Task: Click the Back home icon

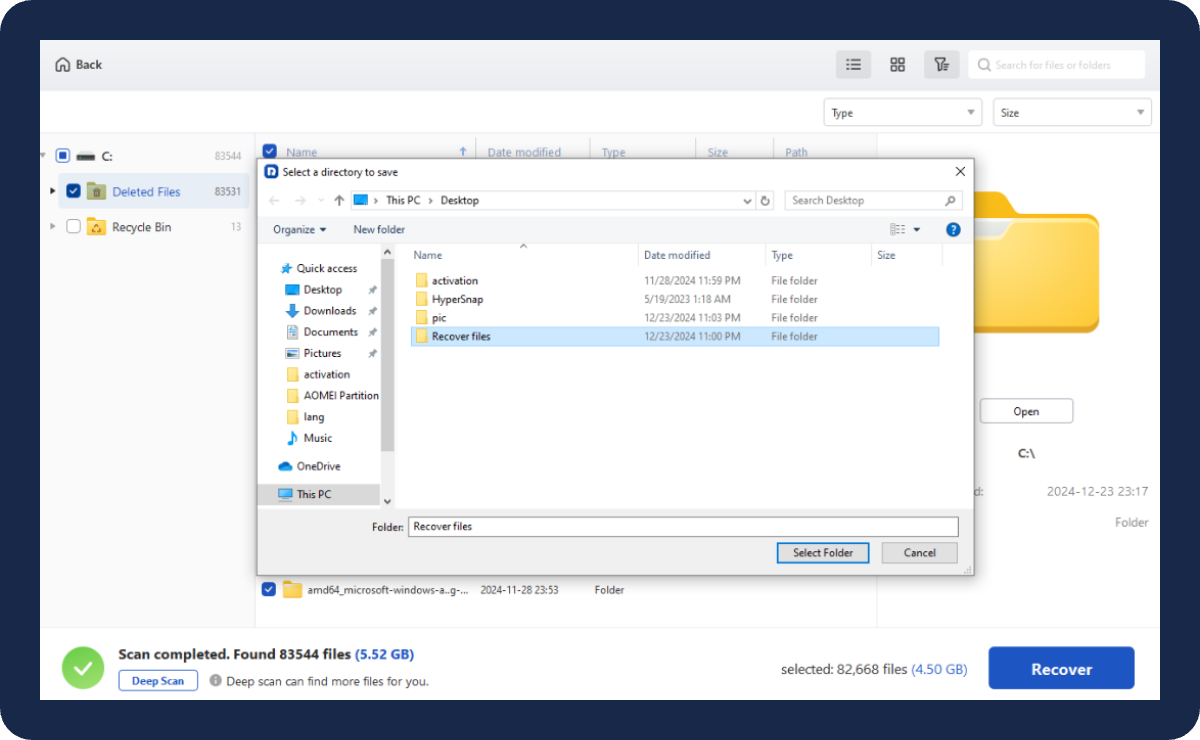Action: (x=62, y=65)
